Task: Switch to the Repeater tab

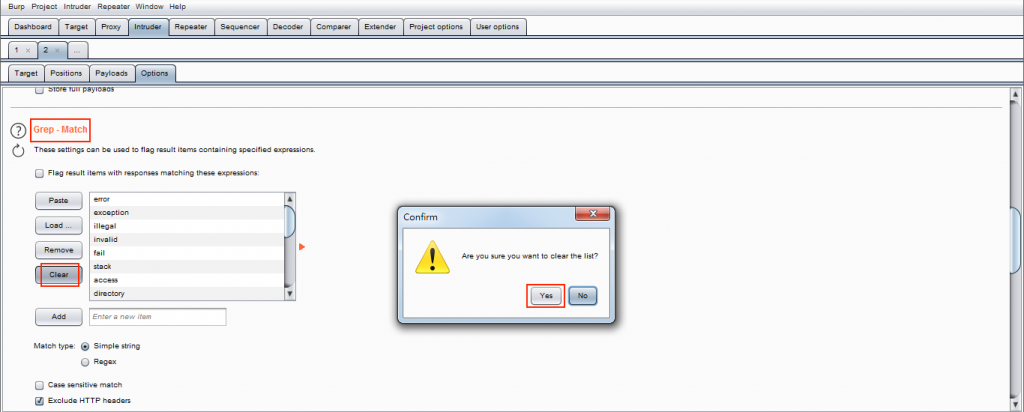Action: click(x=191, y=27)
